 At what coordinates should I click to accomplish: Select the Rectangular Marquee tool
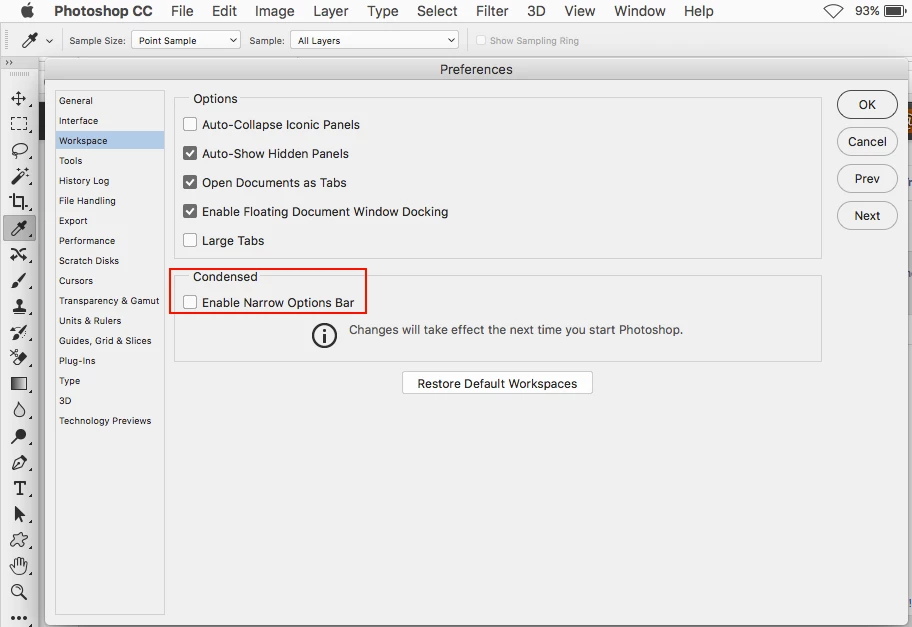(19, 124)
